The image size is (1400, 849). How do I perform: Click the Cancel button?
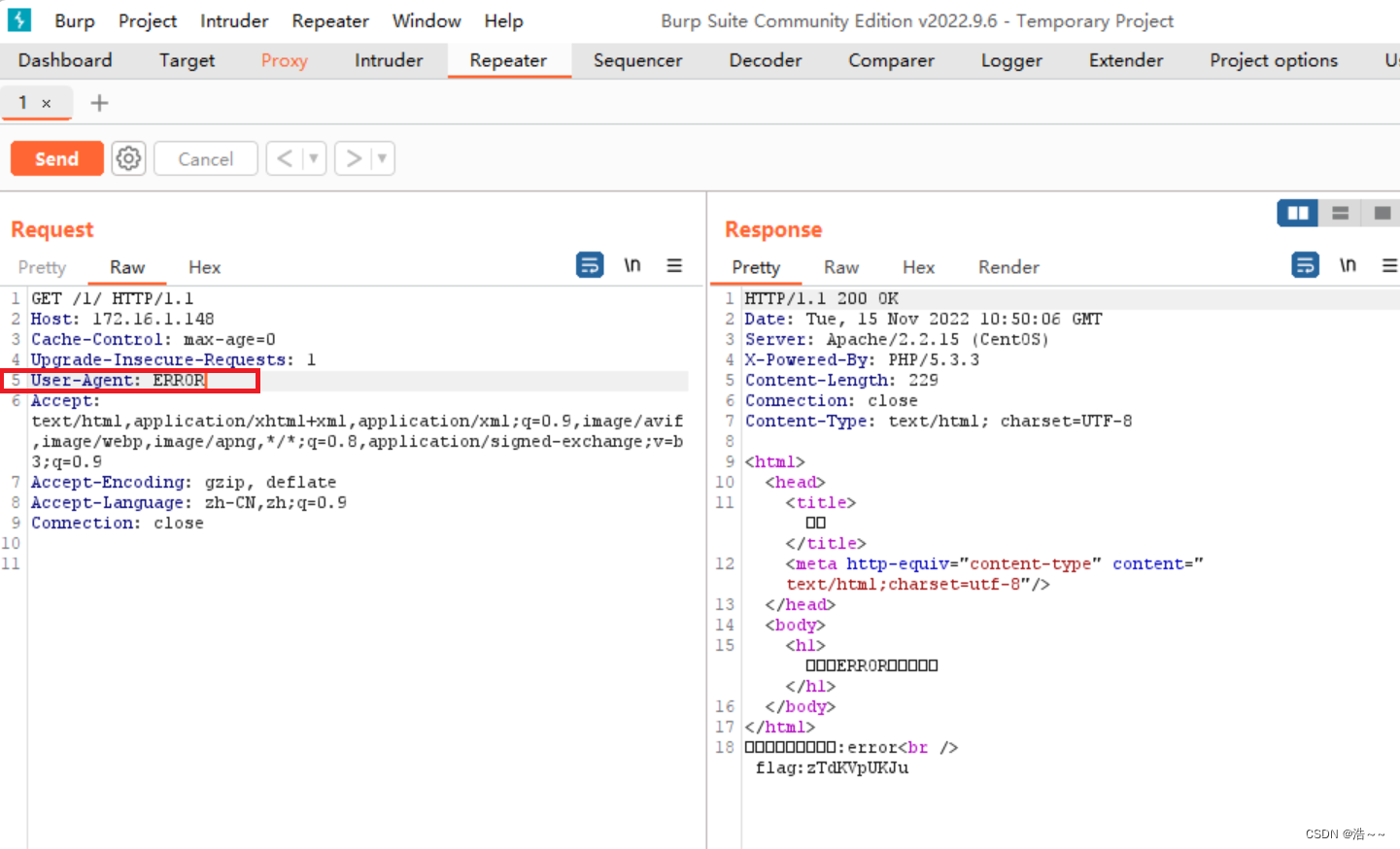pos(205,158)
